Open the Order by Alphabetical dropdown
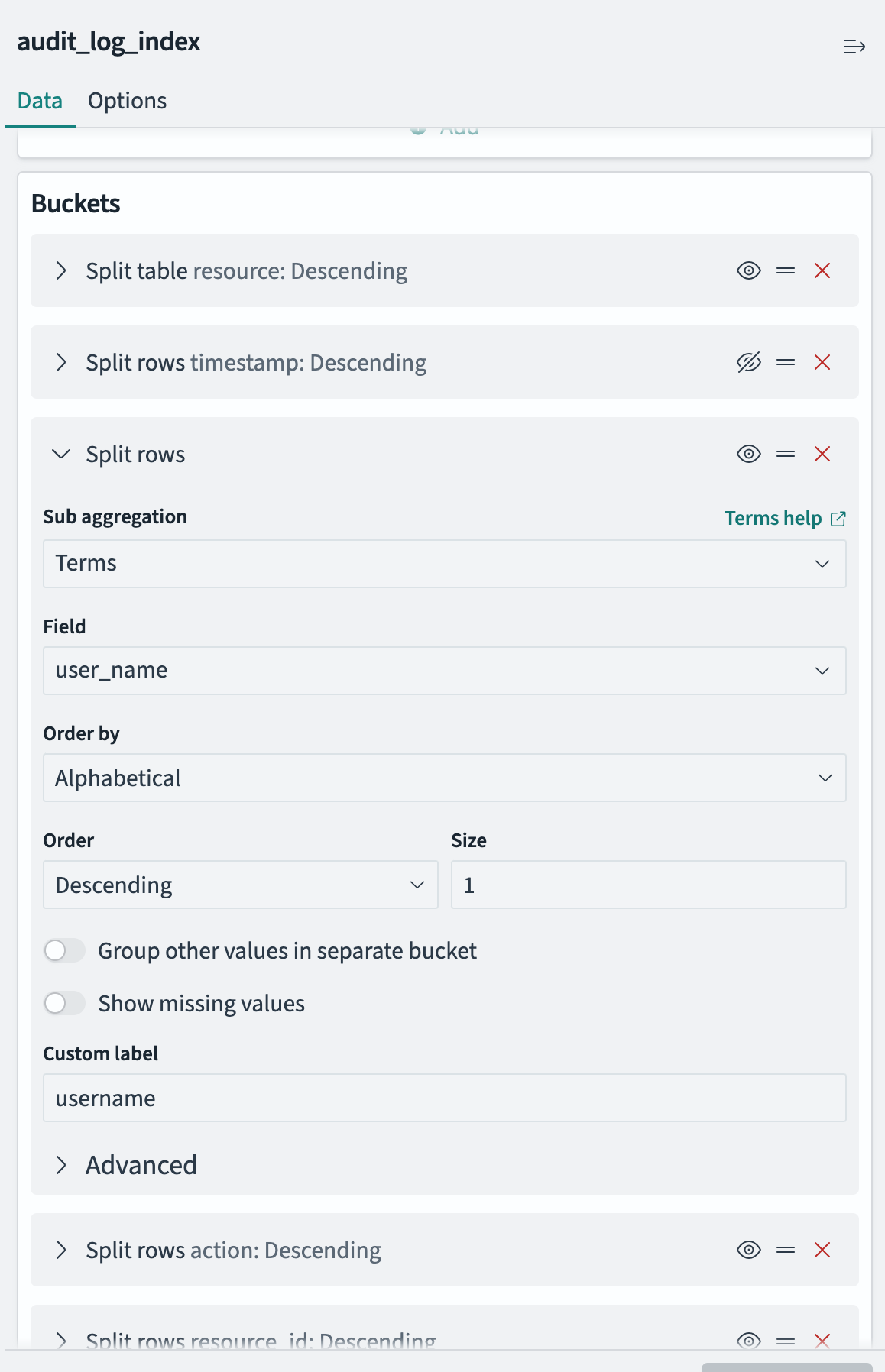This screenshot has width=885, height=1372. 444,778
